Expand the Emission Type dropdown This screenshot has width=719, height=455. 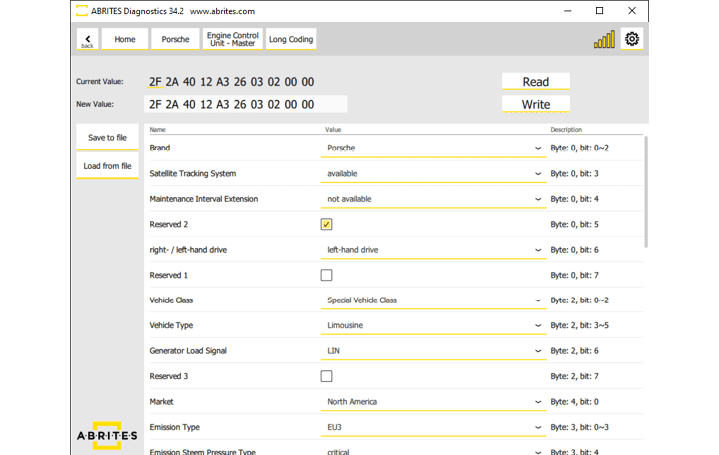(x=434, y=427)
